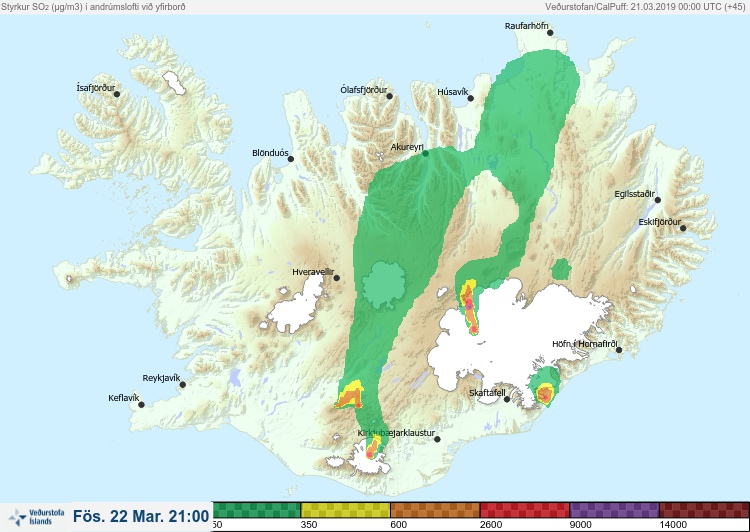The height and width of the screenshot is (532, 750).
Task: Click the dark red 14000 legend swatch
Action: coord(704,510)
